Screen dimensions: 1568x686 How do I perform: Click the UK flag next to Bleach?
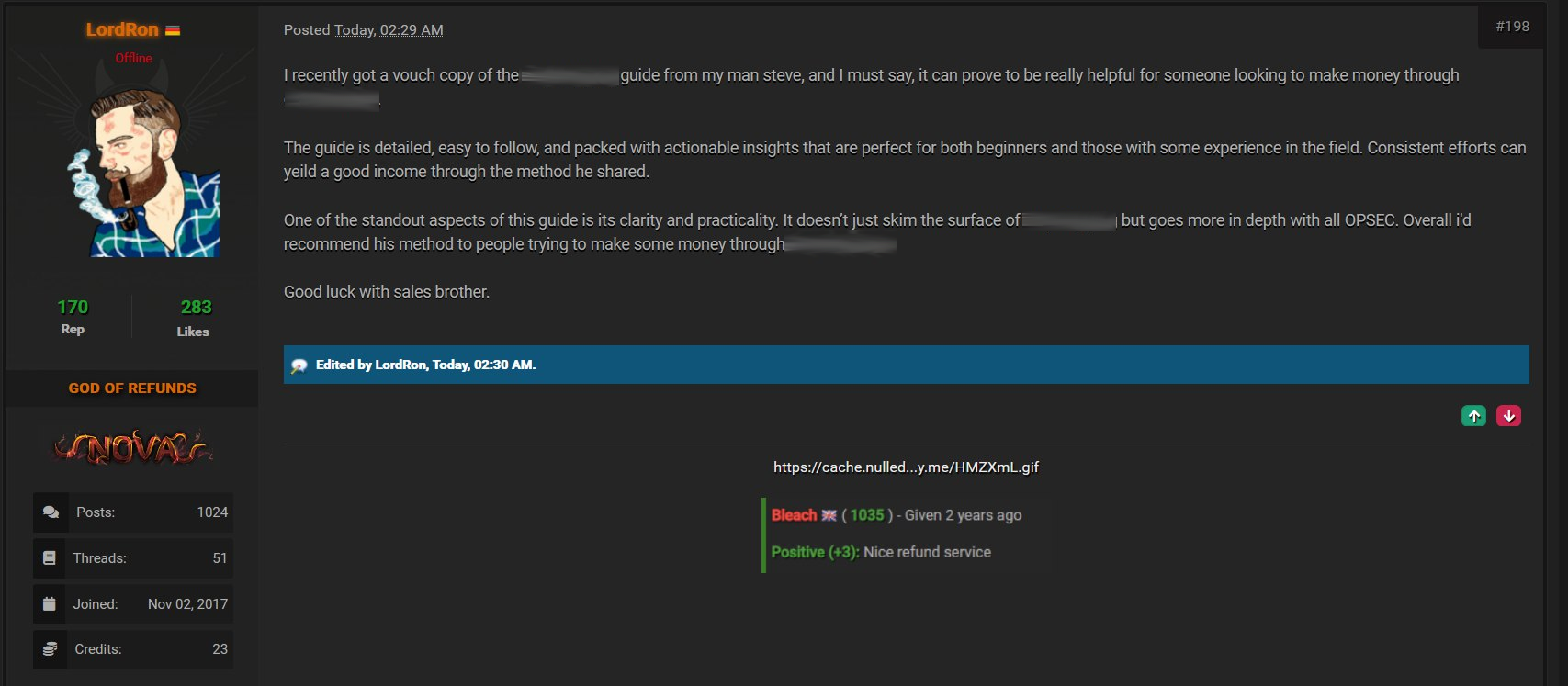point(829,515)
